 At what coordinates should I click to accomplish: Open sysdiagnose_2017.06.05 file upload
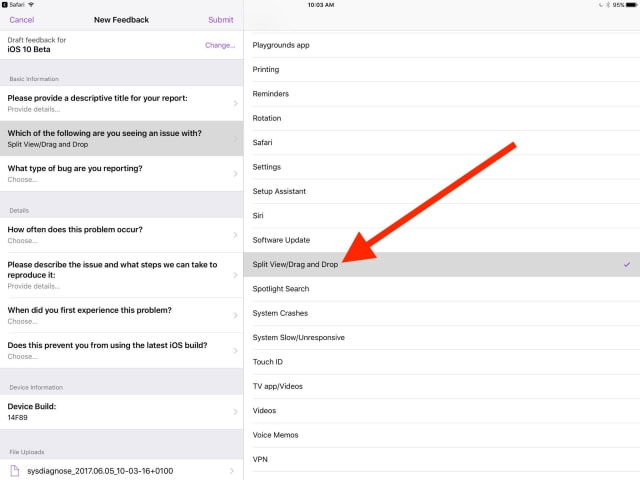tap(122, 470)
